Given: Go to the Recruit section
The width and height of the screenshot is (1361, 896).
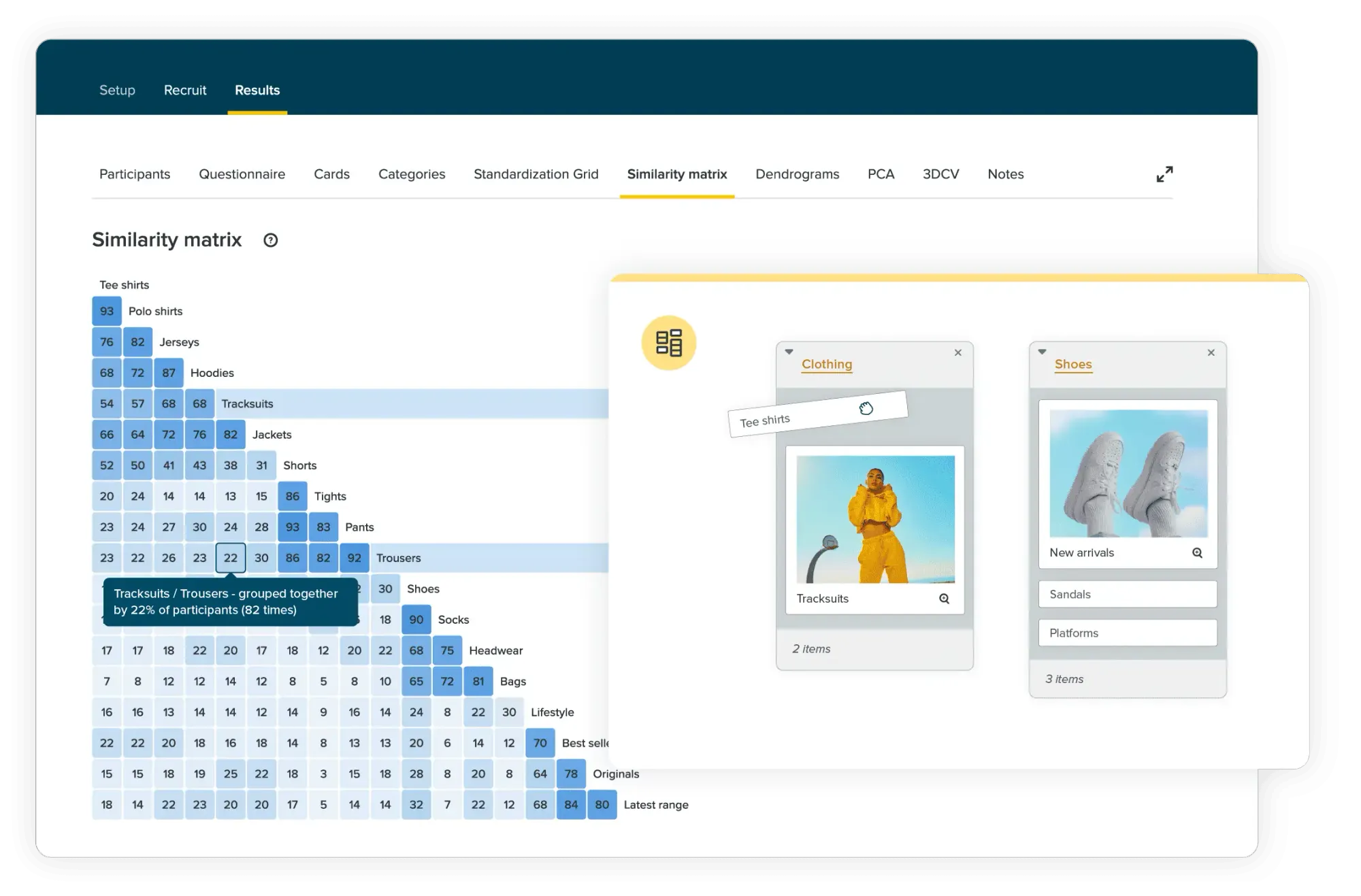Looking at the screenshot, I should coord(184,90).
